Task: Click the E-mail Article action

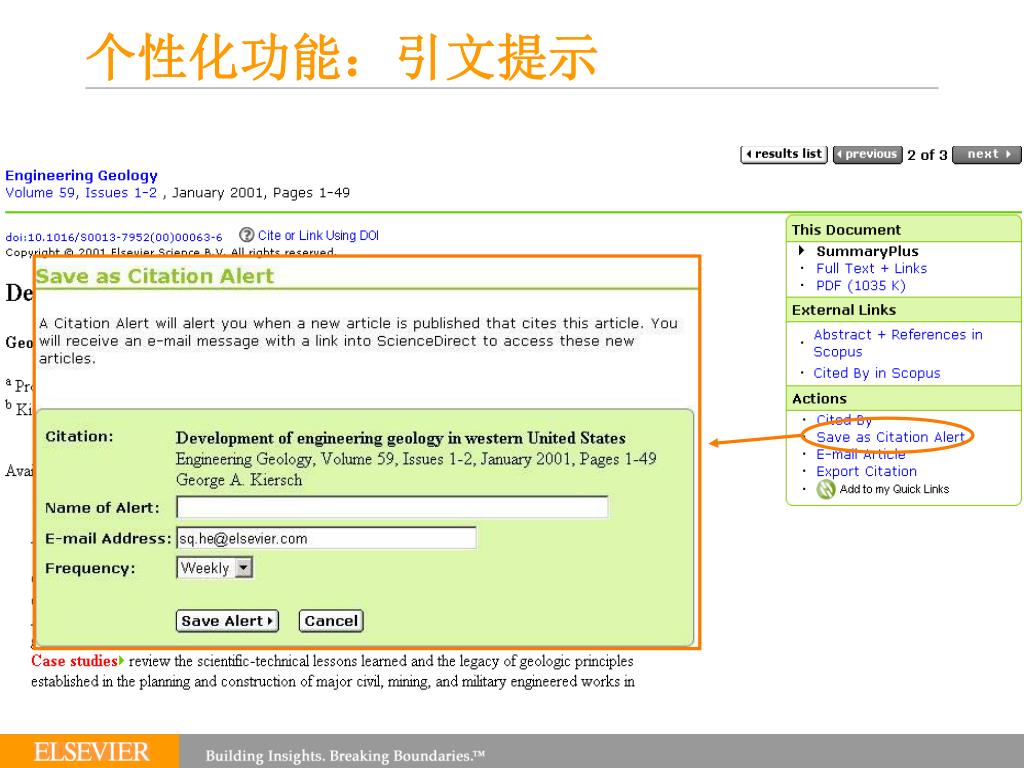Action: (x=861, y=455)
